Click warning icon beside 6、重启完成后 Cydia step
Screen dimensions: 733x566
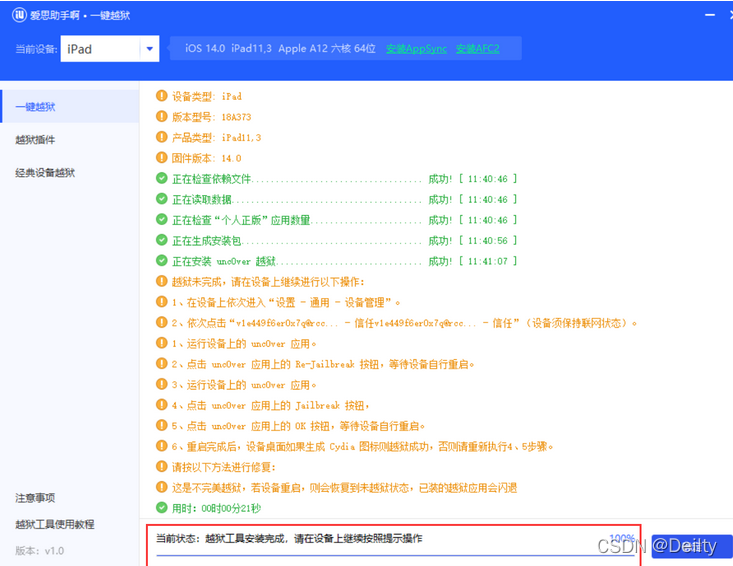coord(162,445)
